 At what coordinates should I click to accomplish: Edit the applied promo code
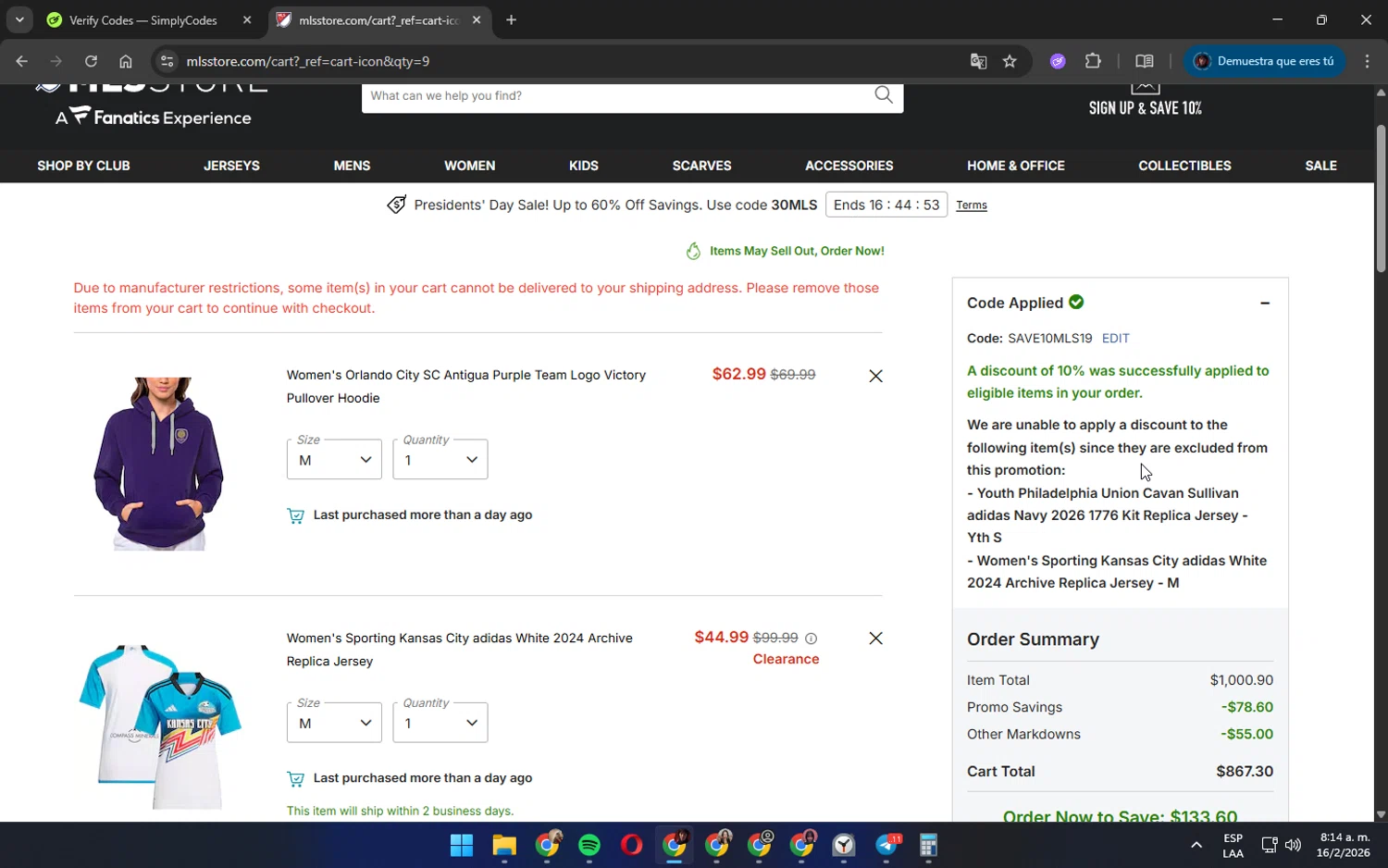point(1115,339)
